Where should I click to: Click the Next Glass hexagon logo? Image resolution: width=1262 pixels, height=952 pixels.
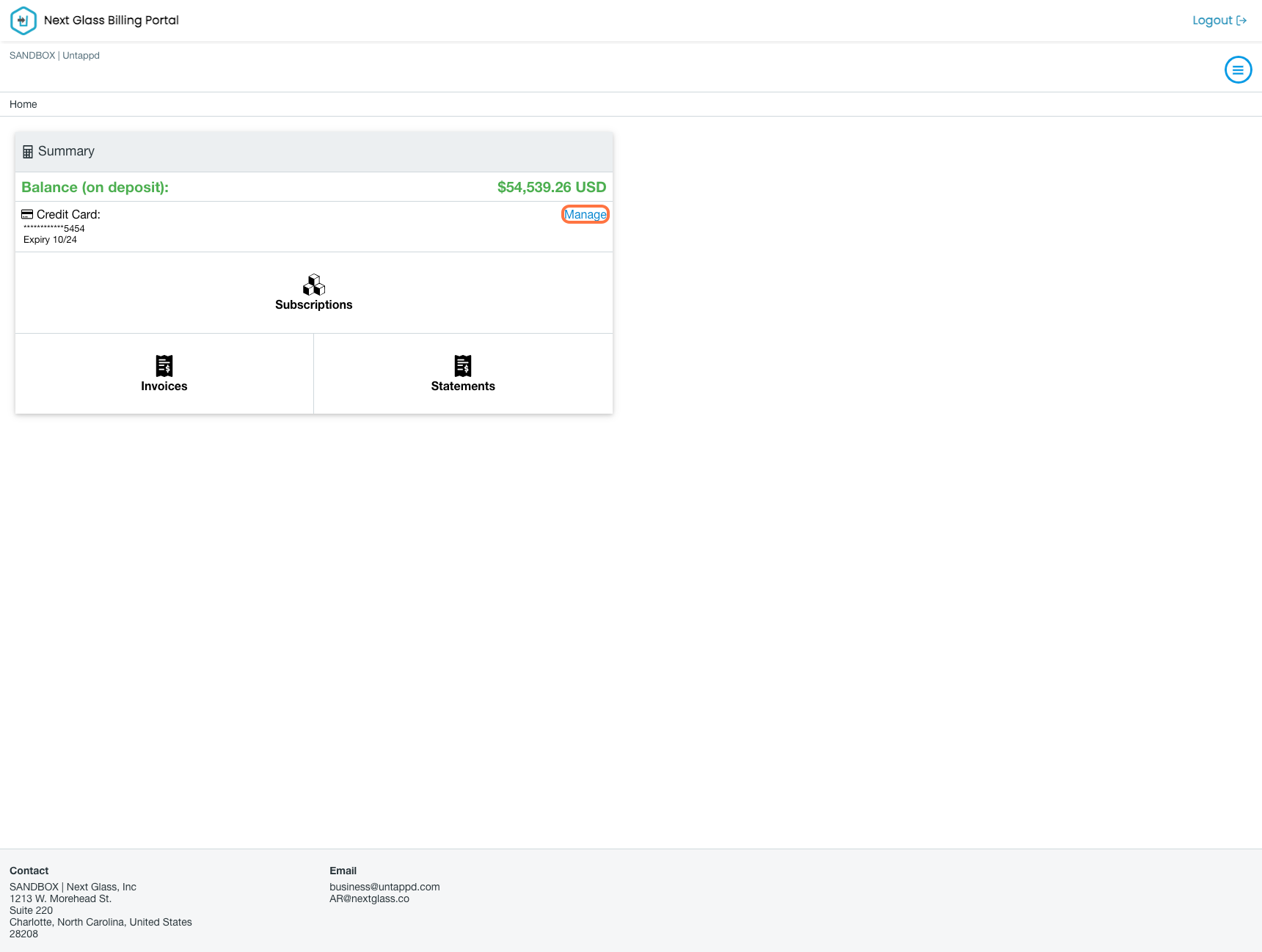pyautogui.click(x=23, y=21)
